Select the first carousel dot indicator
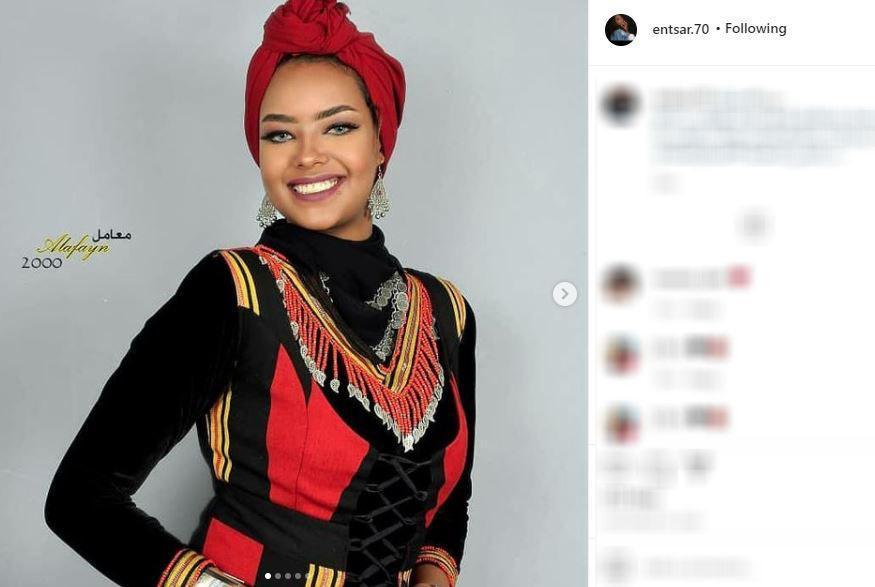 [x=268, y=575]
